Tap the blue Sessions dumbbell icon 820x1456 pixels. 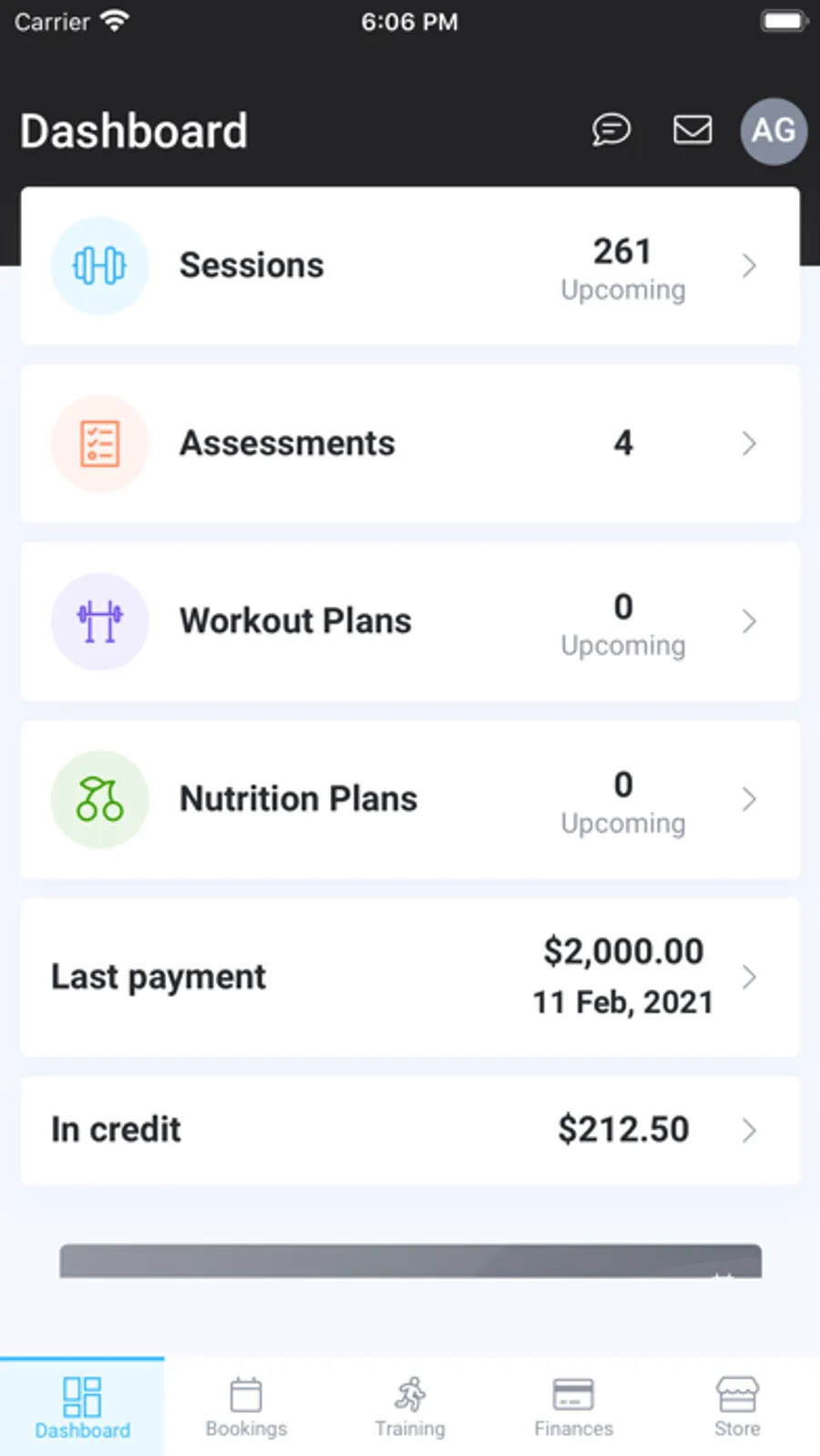pyautogui.click(x=99, y=266)
